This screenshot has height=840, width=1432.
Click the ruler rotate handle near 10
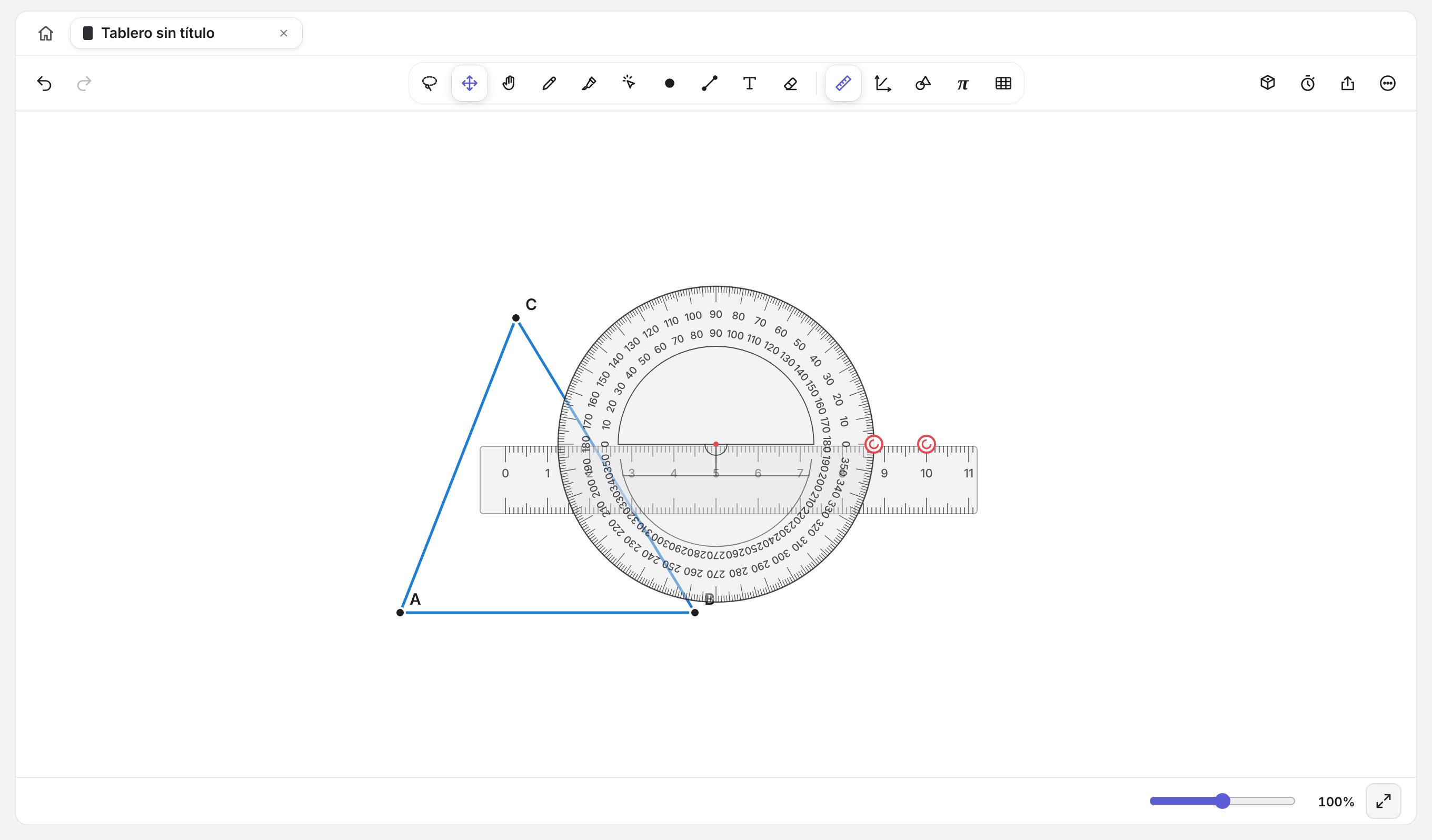click(x=926, y=444)
